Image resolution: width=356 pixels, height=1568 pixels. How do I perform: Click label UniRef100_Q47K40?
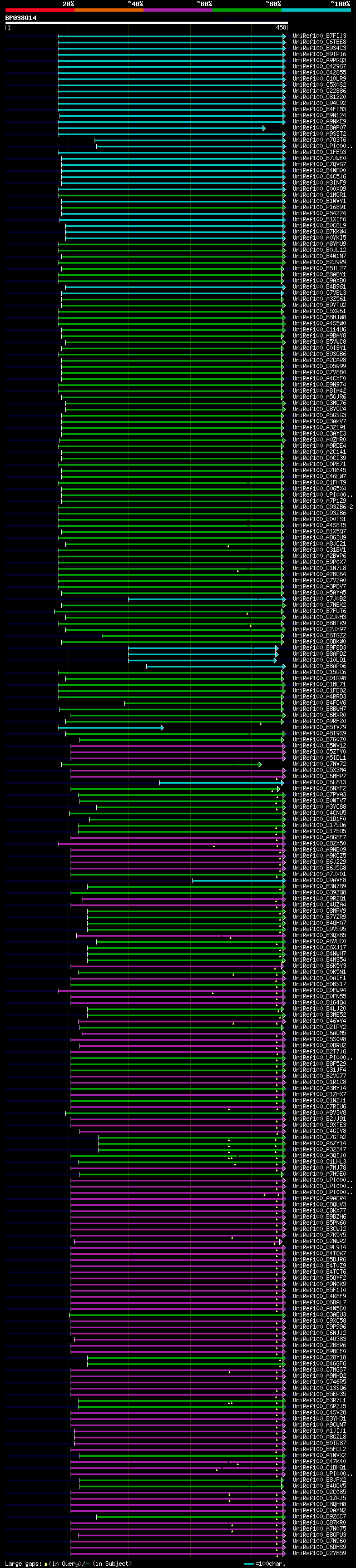[x=319, y=1461]
